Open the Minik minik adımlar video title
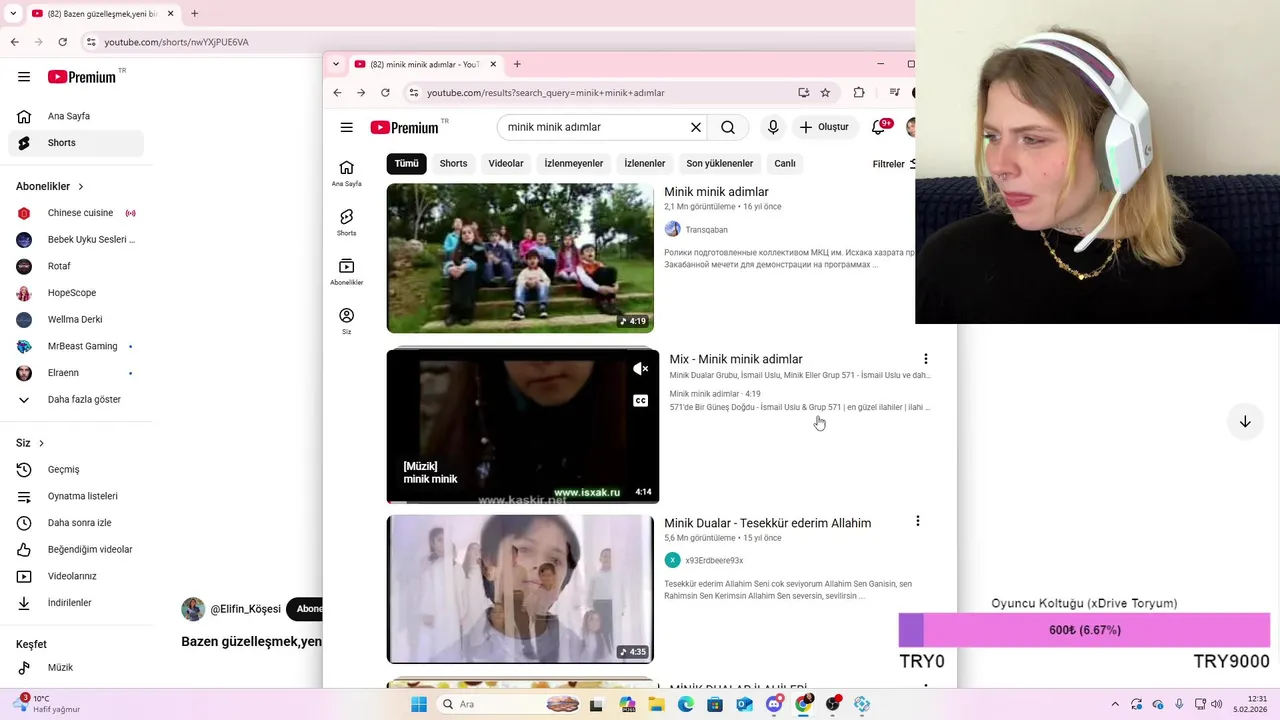The height and width of the screenshot is (720, 1280). [716, 192]
